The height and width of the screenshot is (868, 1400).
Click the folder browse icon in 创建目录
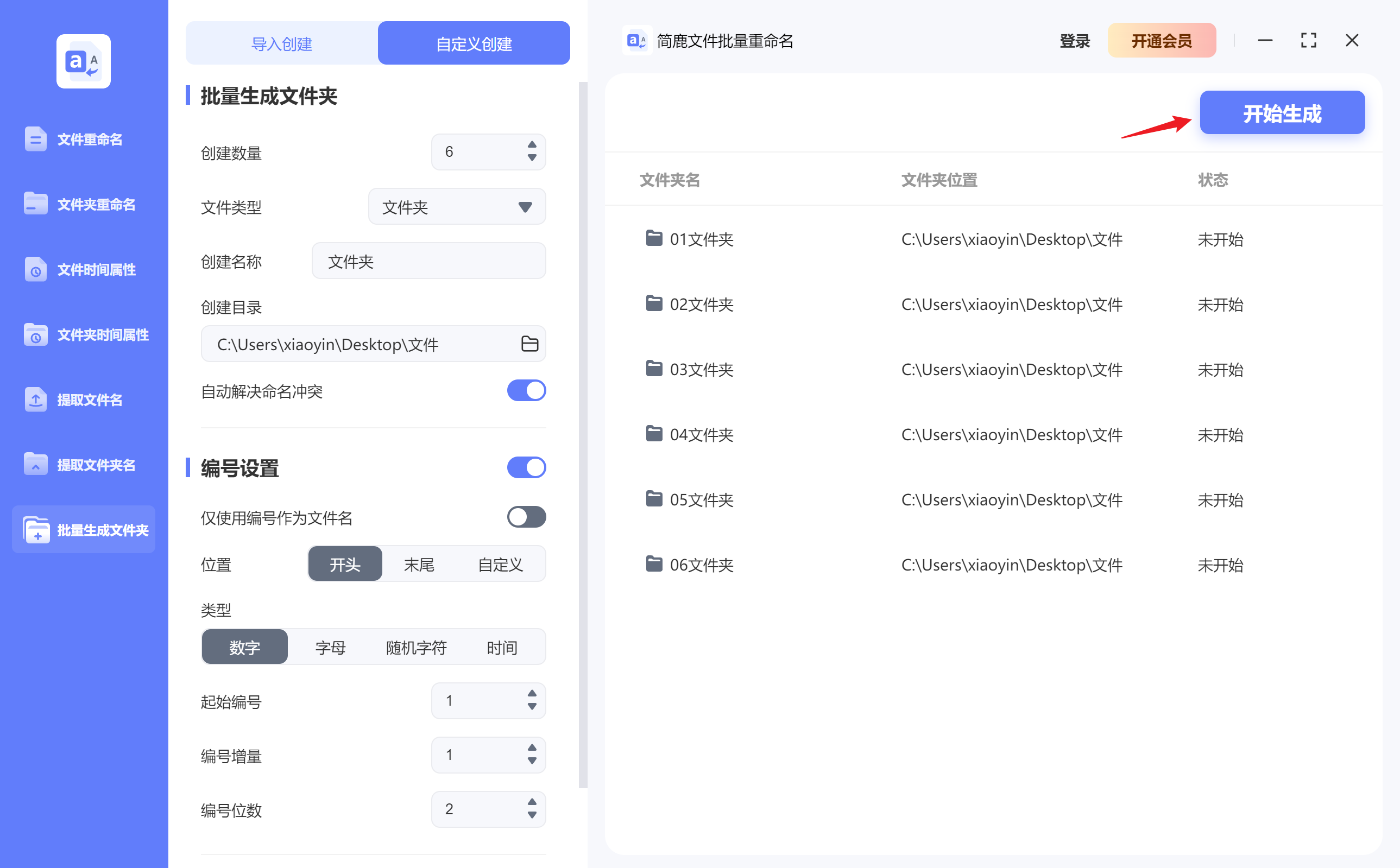click(x=528, y=344)
